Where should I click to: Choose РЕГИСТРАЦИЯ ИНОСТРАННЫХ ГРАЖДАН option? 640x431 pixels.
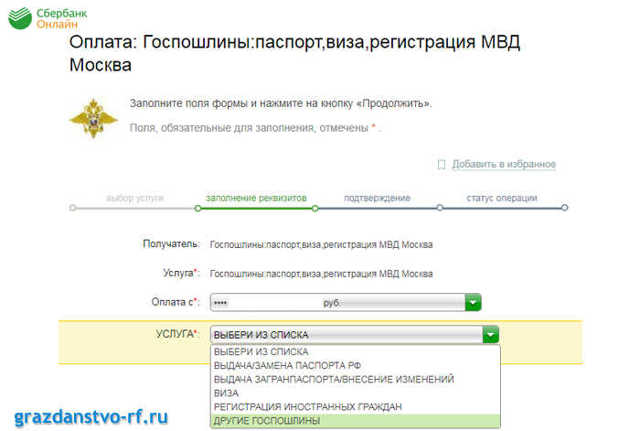[x=355, y=407]
